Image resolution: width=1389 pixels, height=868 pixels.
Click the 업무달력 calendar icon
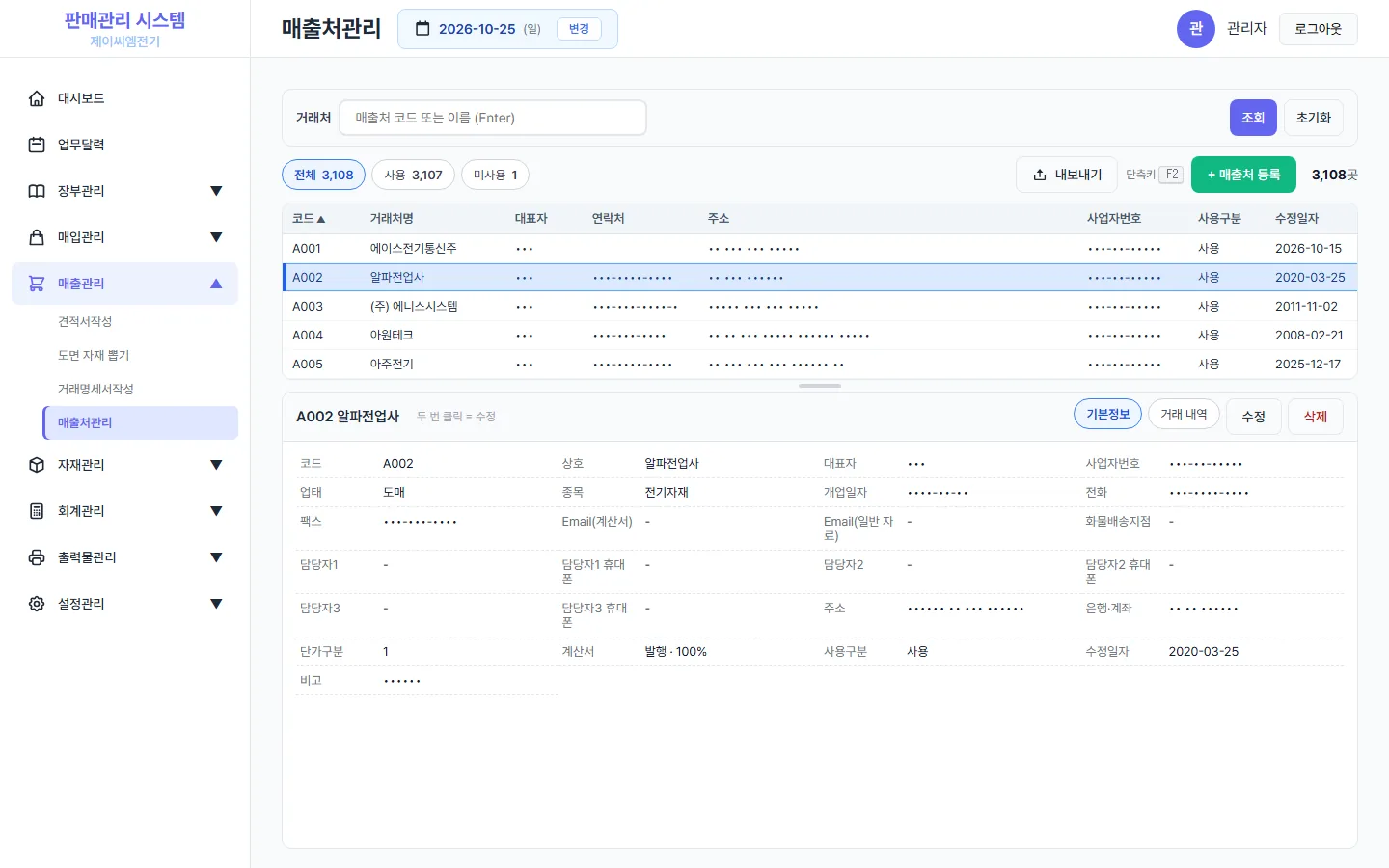click(x=37, y=145)
